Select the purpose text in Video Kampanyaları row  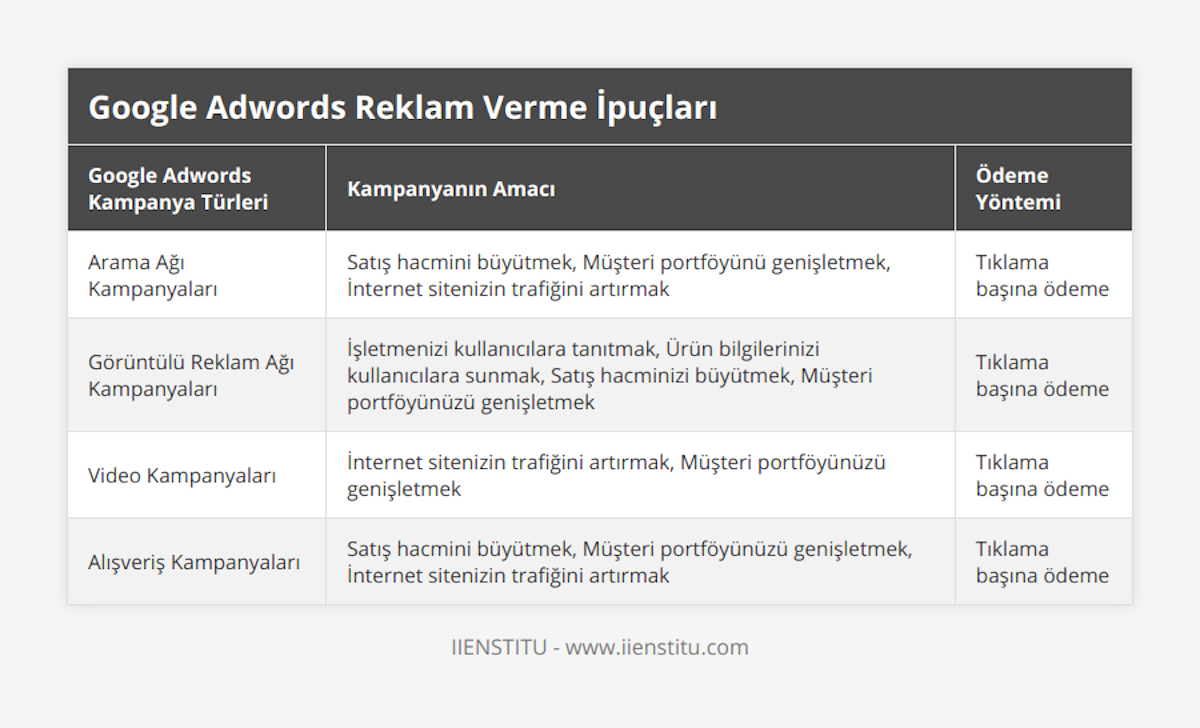616,475
